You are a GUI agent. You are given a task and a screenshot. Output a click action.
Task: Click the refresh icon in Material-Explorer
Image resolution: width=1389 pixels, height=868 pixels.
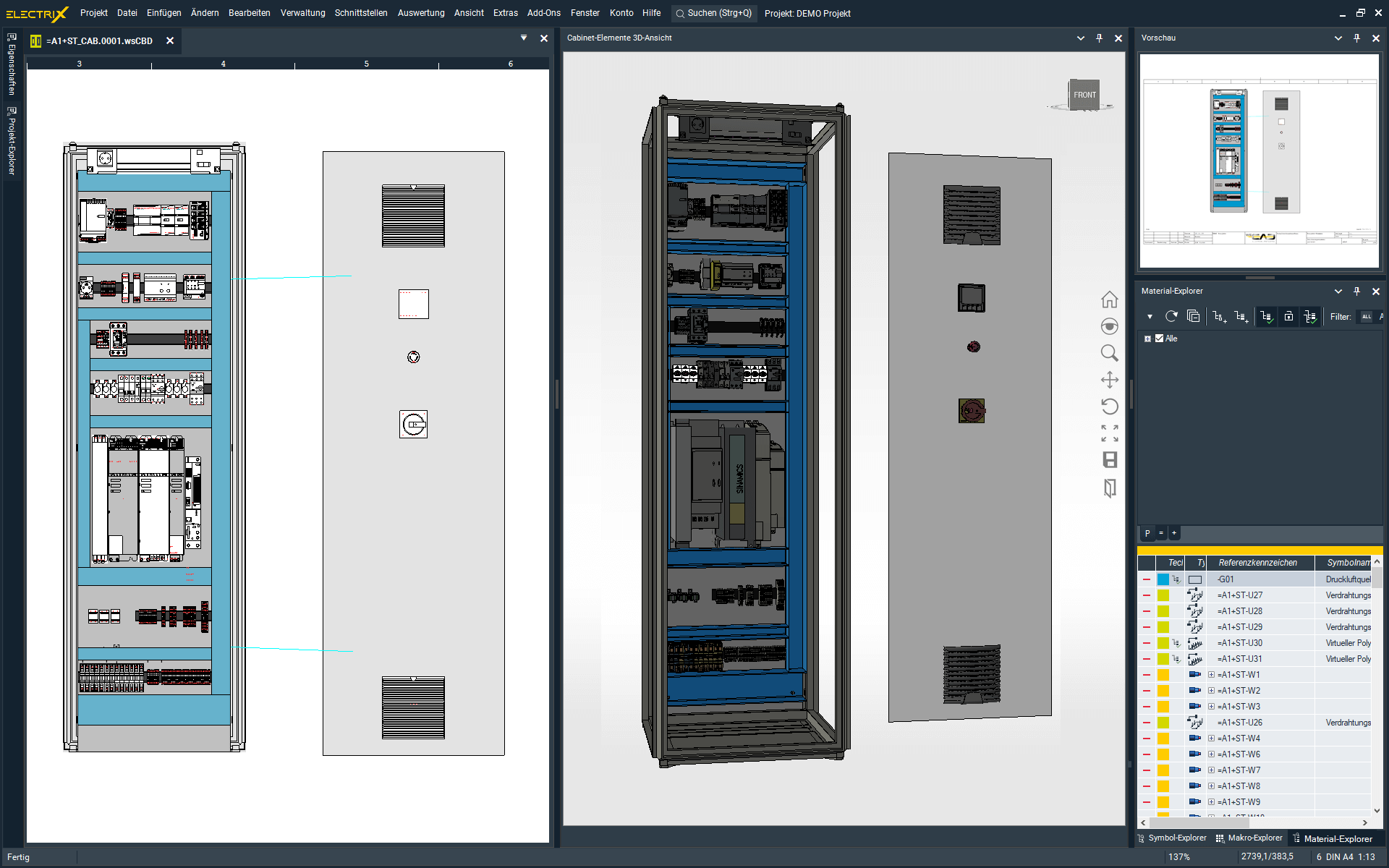pyautogui.click(x=1171, y=316)
